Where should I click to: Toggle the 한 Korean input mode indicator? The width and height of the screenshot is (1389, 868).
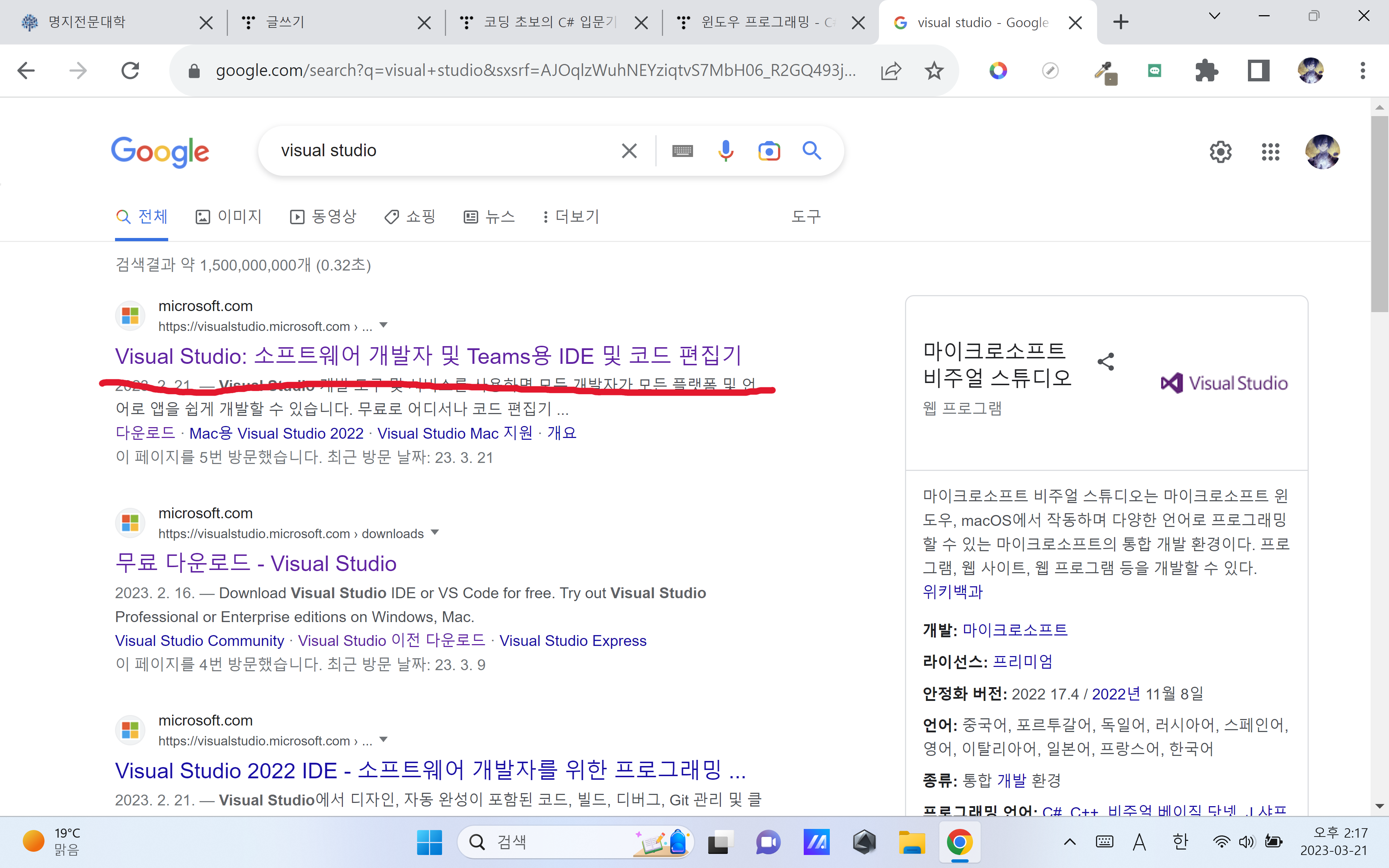tap(1180, 842)
